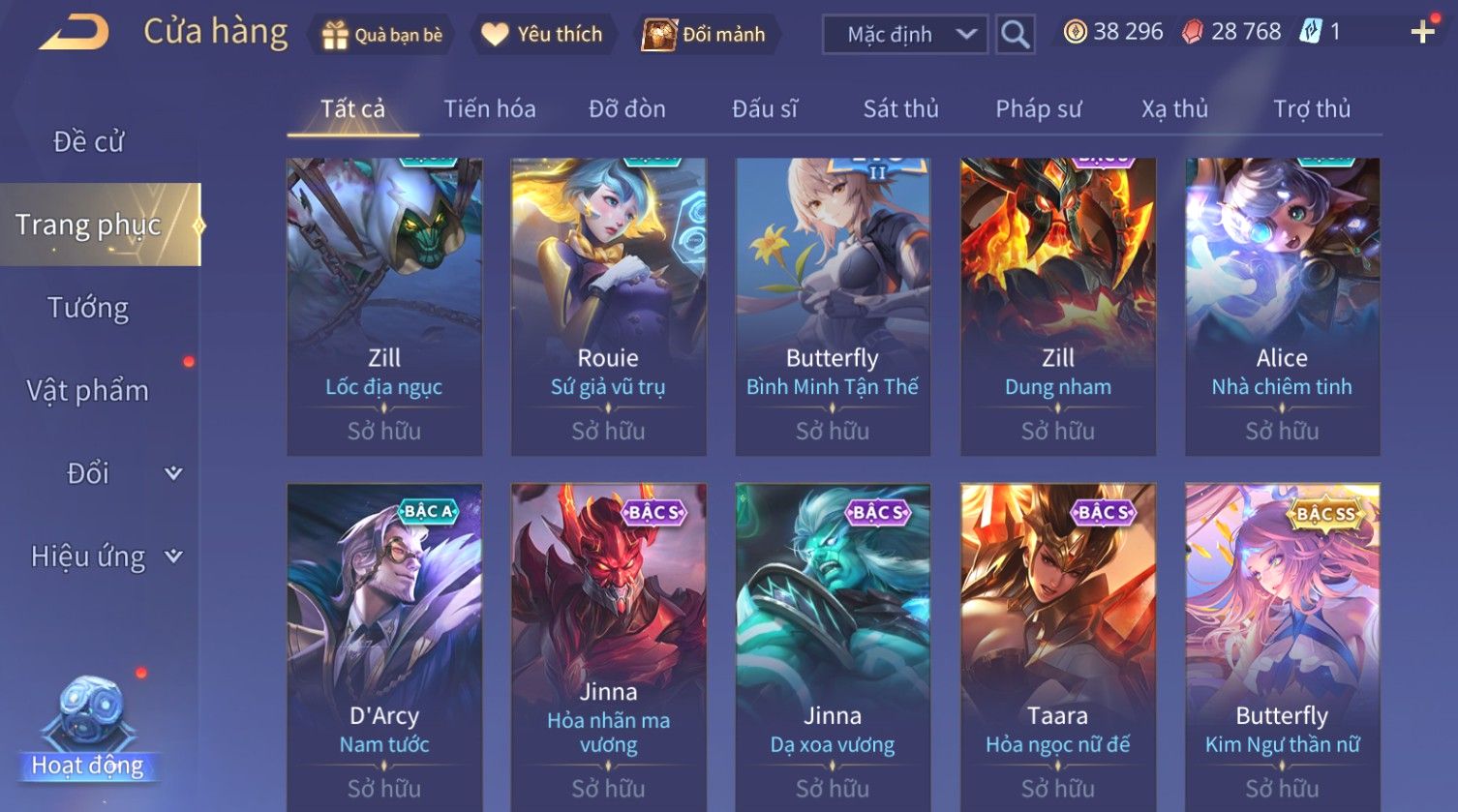Viewport: 1458px width, 812px height.
Task: Click the back arrow icon
Action: (x=74, y=33)
